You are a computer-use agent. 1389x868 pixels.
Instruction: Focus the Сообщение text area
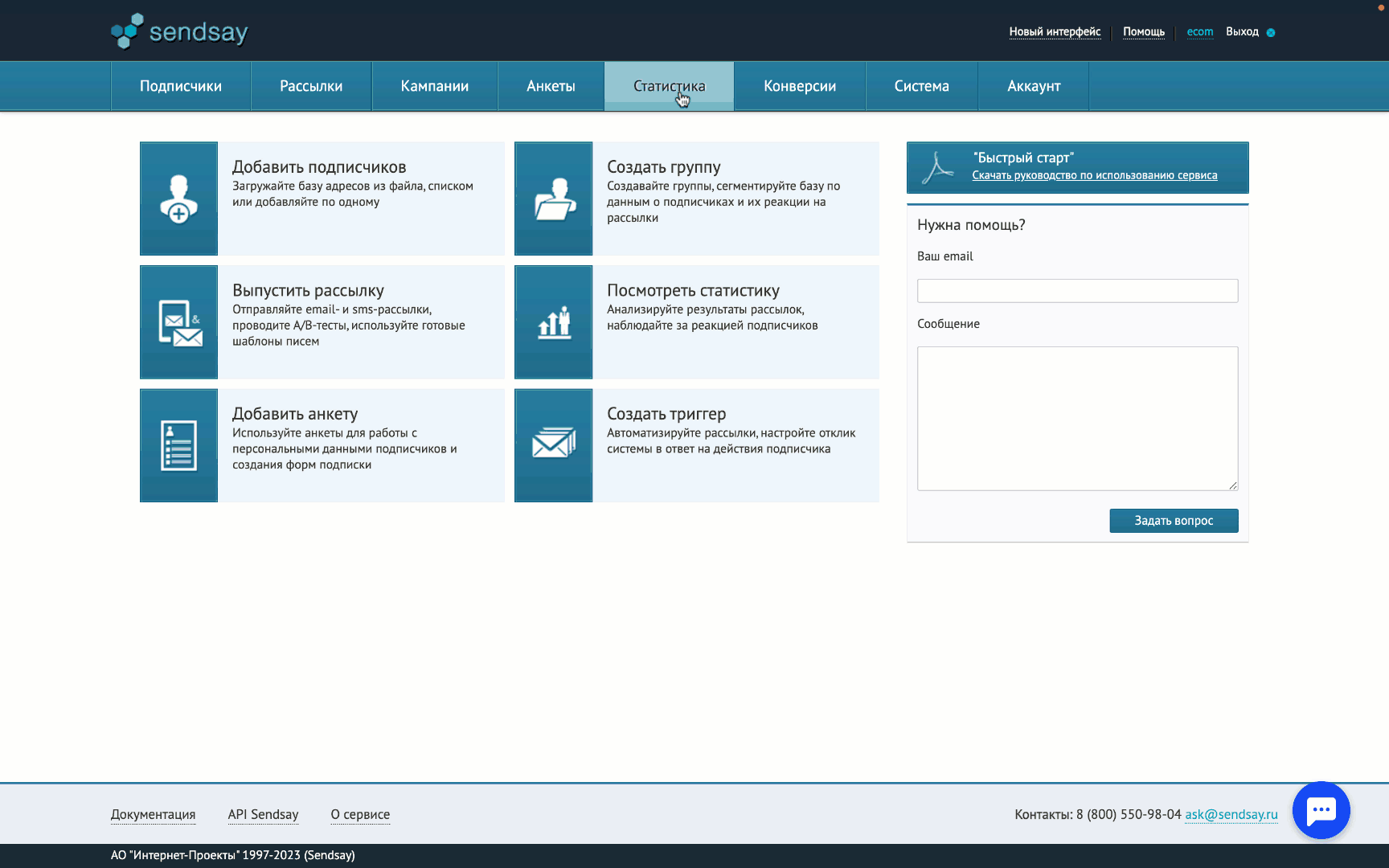click(x=1077, y=418)
